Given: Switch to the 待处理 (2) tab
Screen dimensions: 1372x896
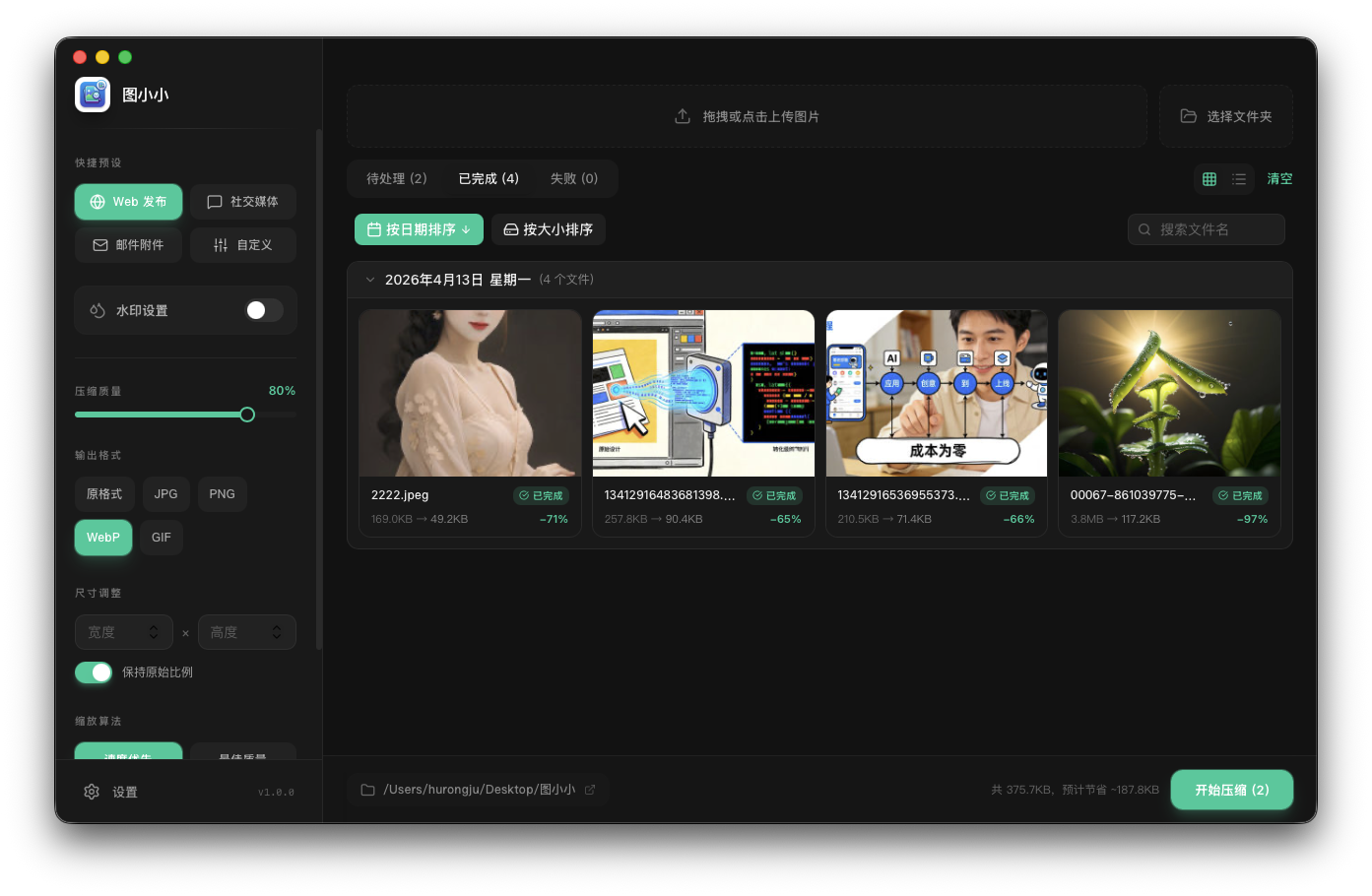Looking at the screenshot, I should [x=396, y=179].
